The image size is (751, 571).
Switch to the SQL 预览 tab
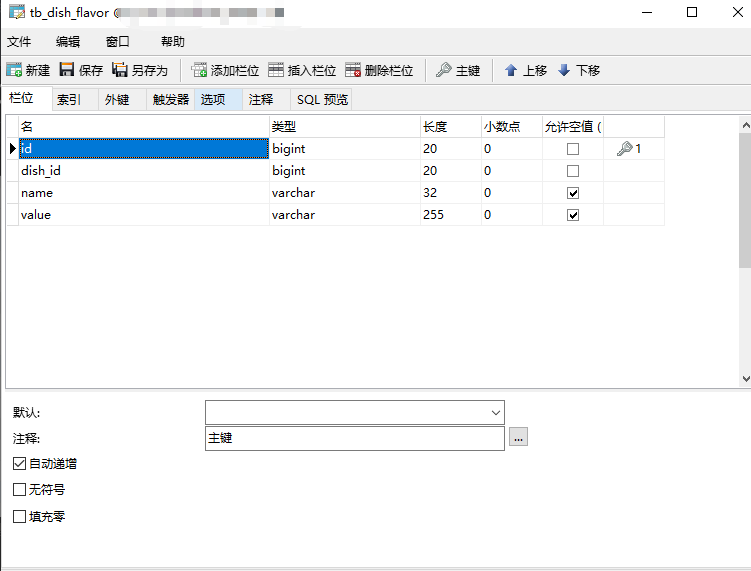pyautogui.click(x=321, y=100)
